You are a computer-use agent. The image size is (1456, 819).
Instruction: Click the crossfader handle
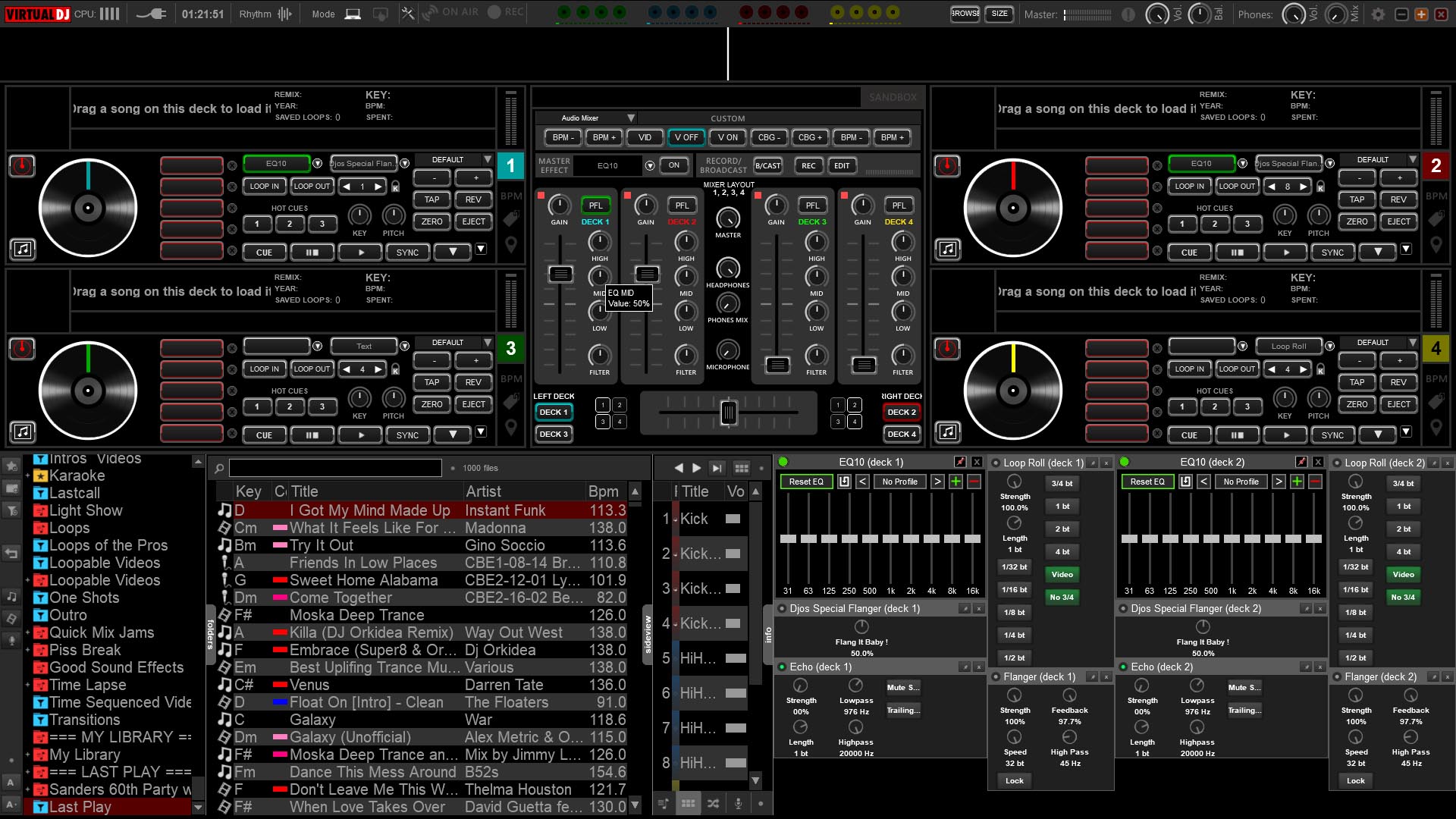[728, 413]
